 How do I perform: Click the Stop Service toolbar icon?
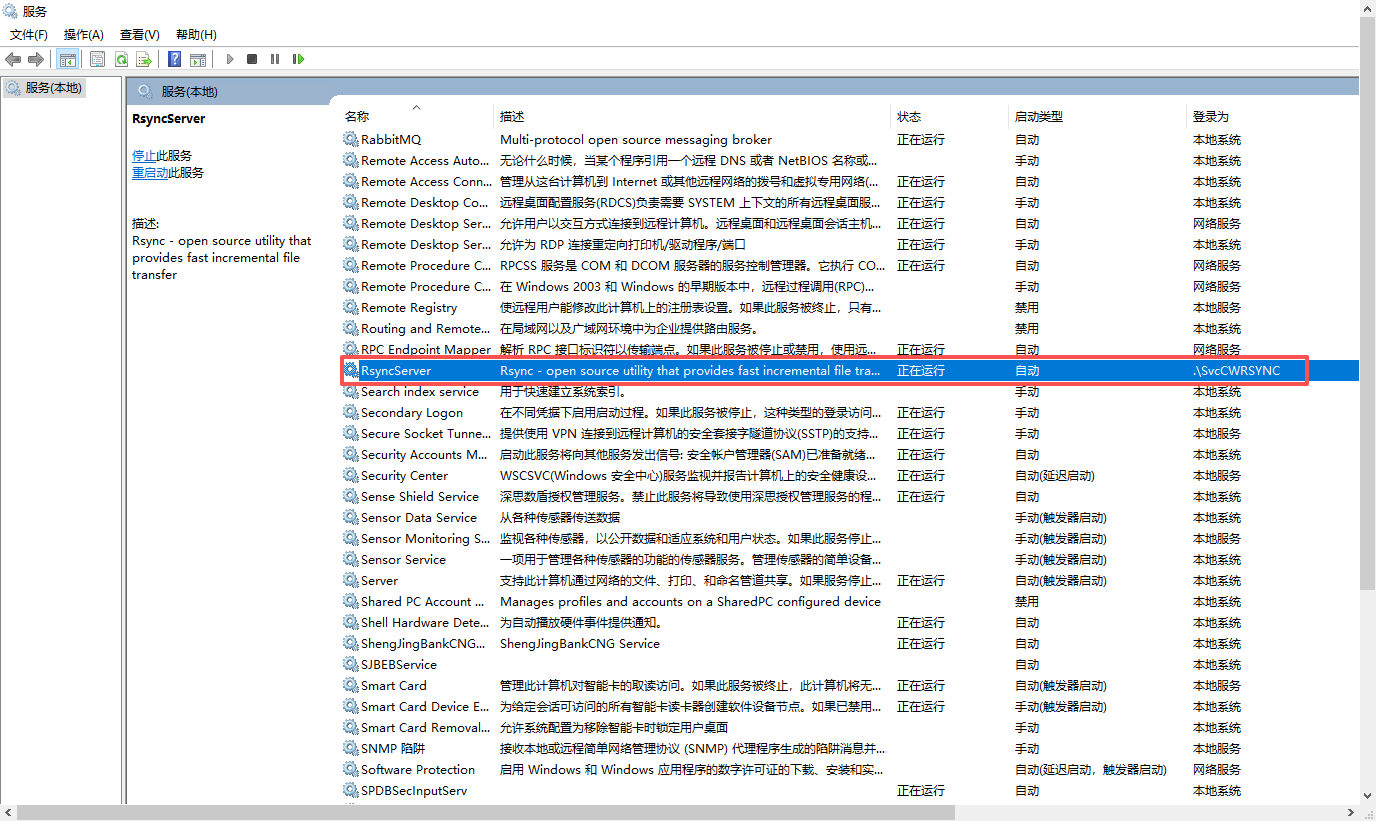(252, 59)
